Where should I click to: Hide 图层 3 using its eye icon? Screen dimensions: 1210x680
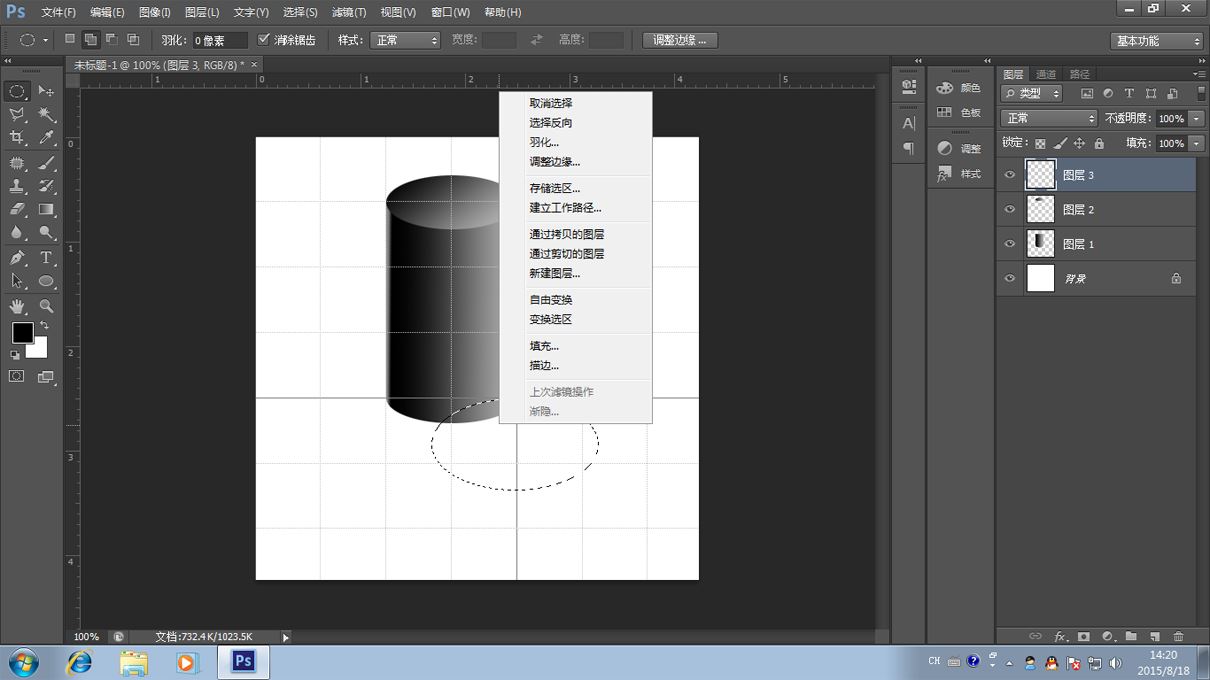(x=1010, y=175)
